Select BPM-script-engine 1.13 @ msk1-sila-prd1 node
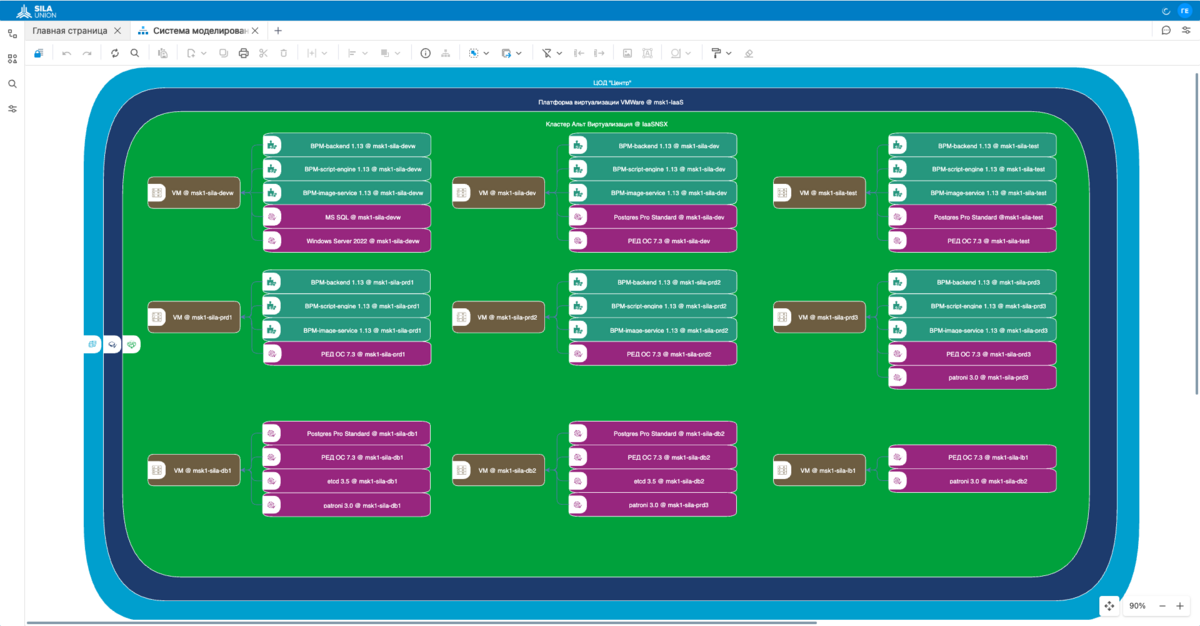This screenshot has width=1200, height=626. click(x=346, y=305)
